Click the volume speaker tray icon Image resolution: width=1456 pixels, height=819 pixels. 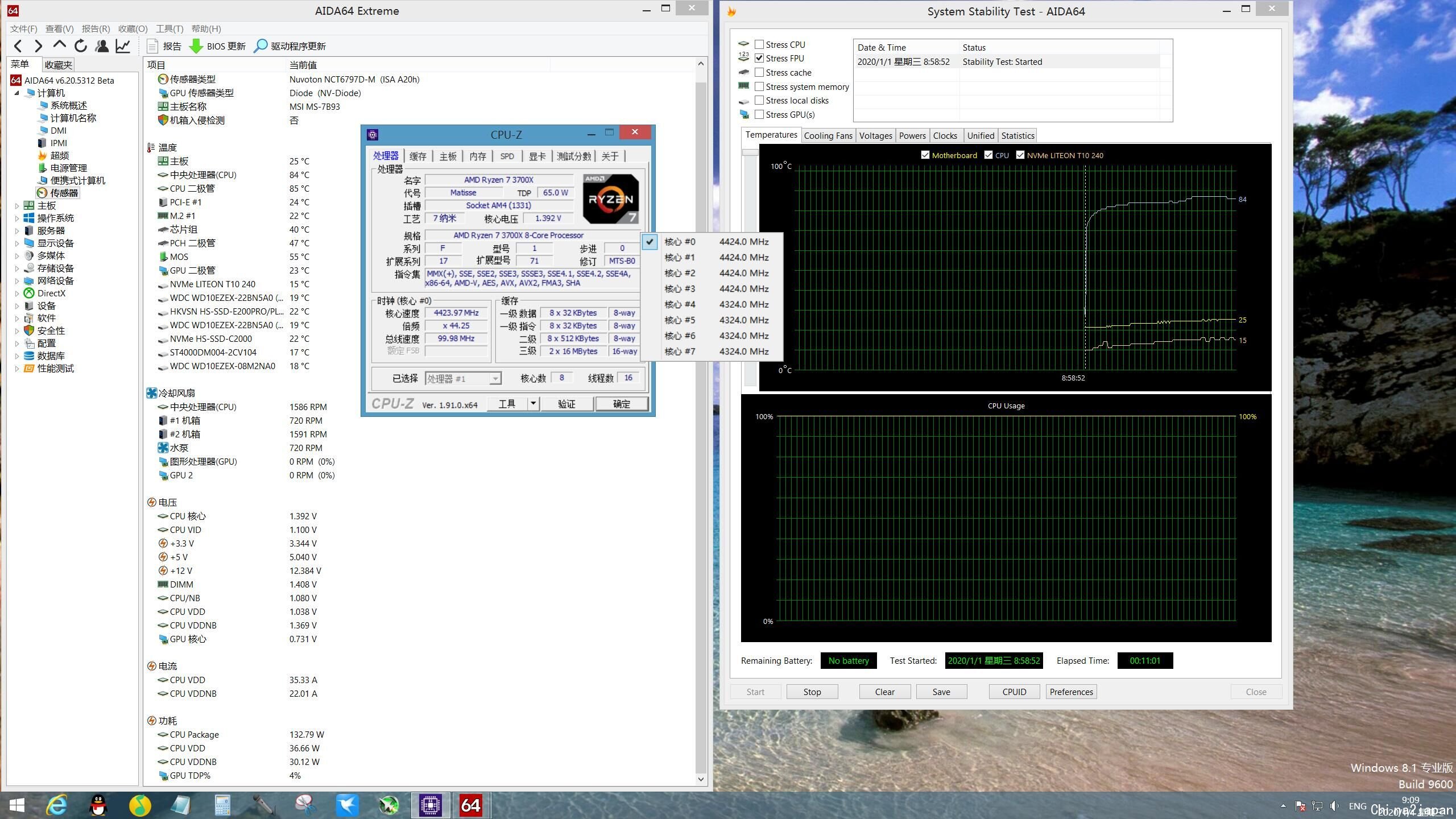point(1335,806)
